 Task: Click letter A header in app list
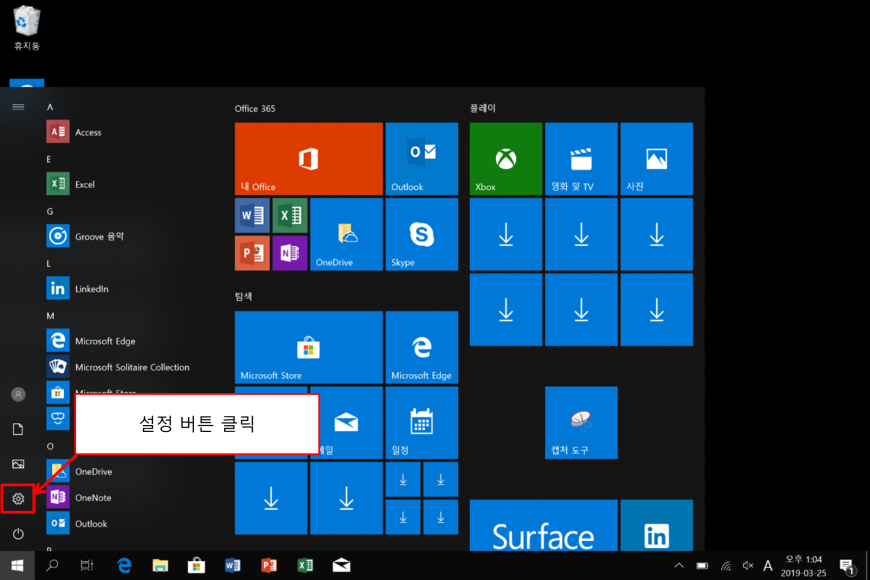(x=50, y=107)
